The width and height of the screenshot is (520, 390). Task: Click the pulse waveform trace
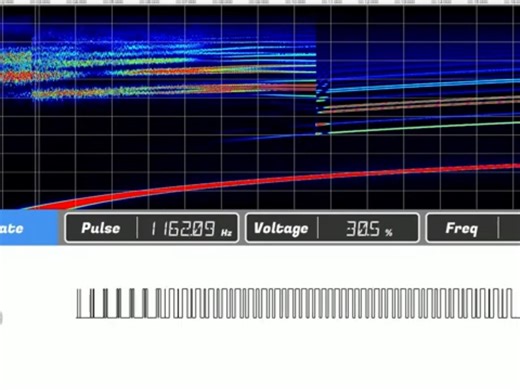point(298,303)
